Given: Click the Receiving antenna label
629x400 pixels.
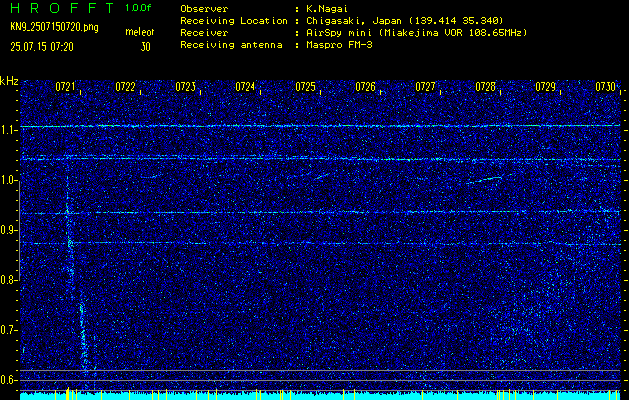Looking at the screenshot, I should pos(231,45).
